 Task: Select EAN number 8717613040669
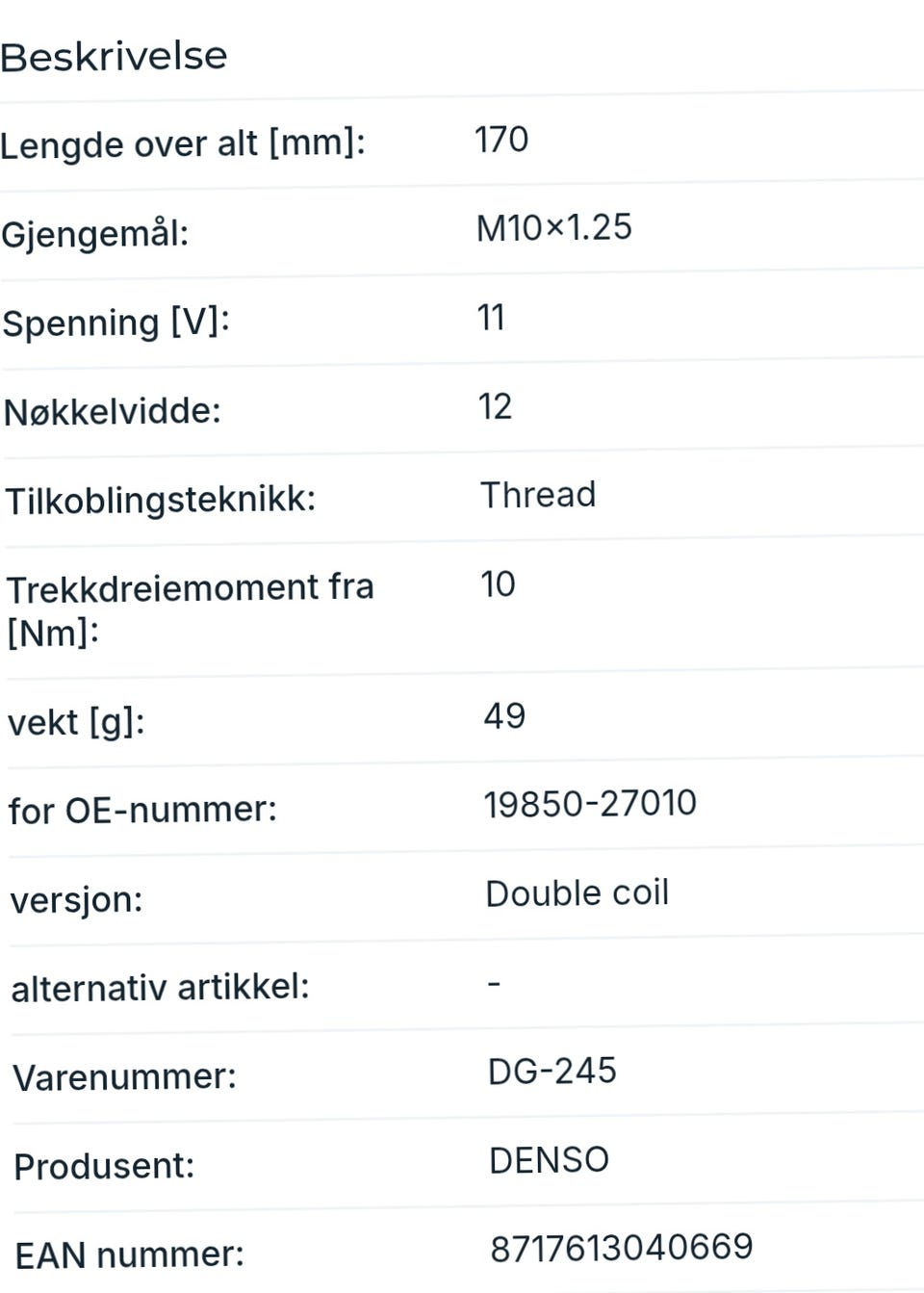coord(622,1249)
